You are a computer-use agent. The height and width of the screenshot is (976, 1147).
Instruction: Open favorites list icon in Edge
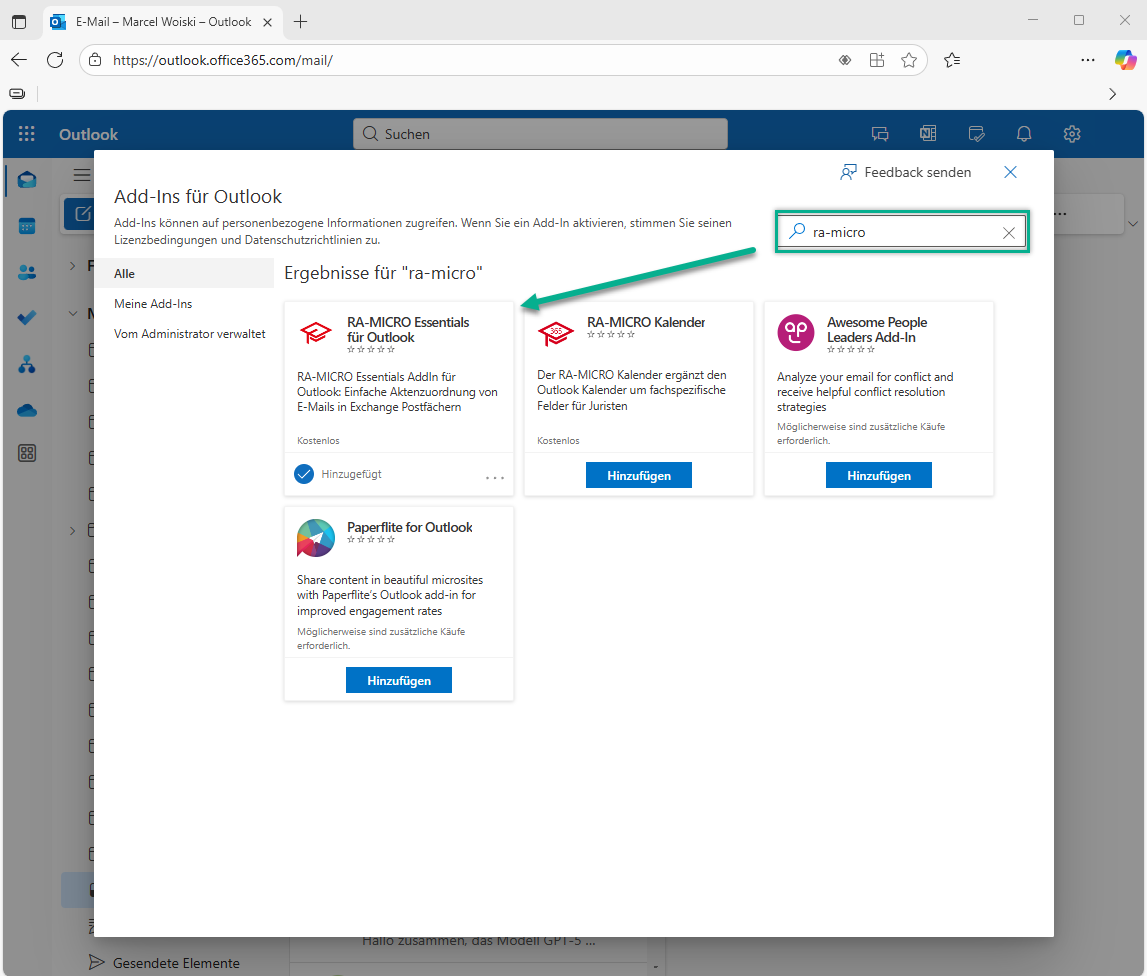(952, 60)
